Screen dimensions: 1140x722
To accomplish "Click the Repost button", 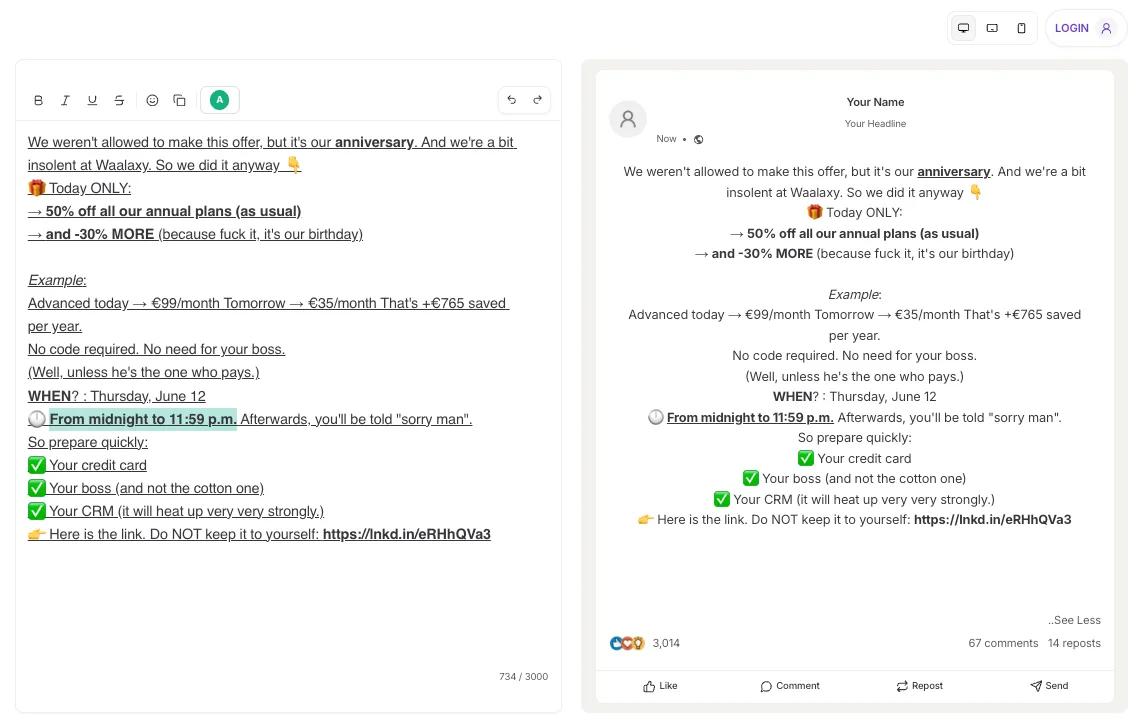I will 920,686.
